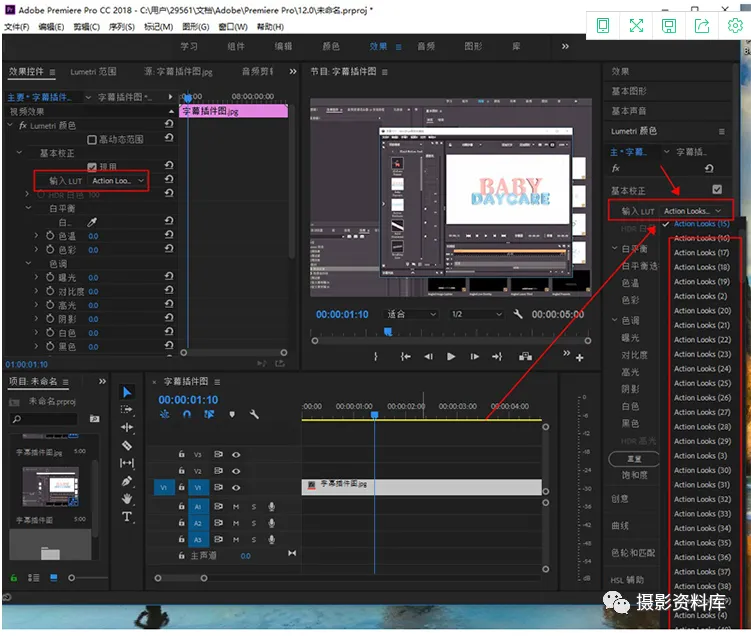Open 输入 LUT dropdown in effect controls

118,181
